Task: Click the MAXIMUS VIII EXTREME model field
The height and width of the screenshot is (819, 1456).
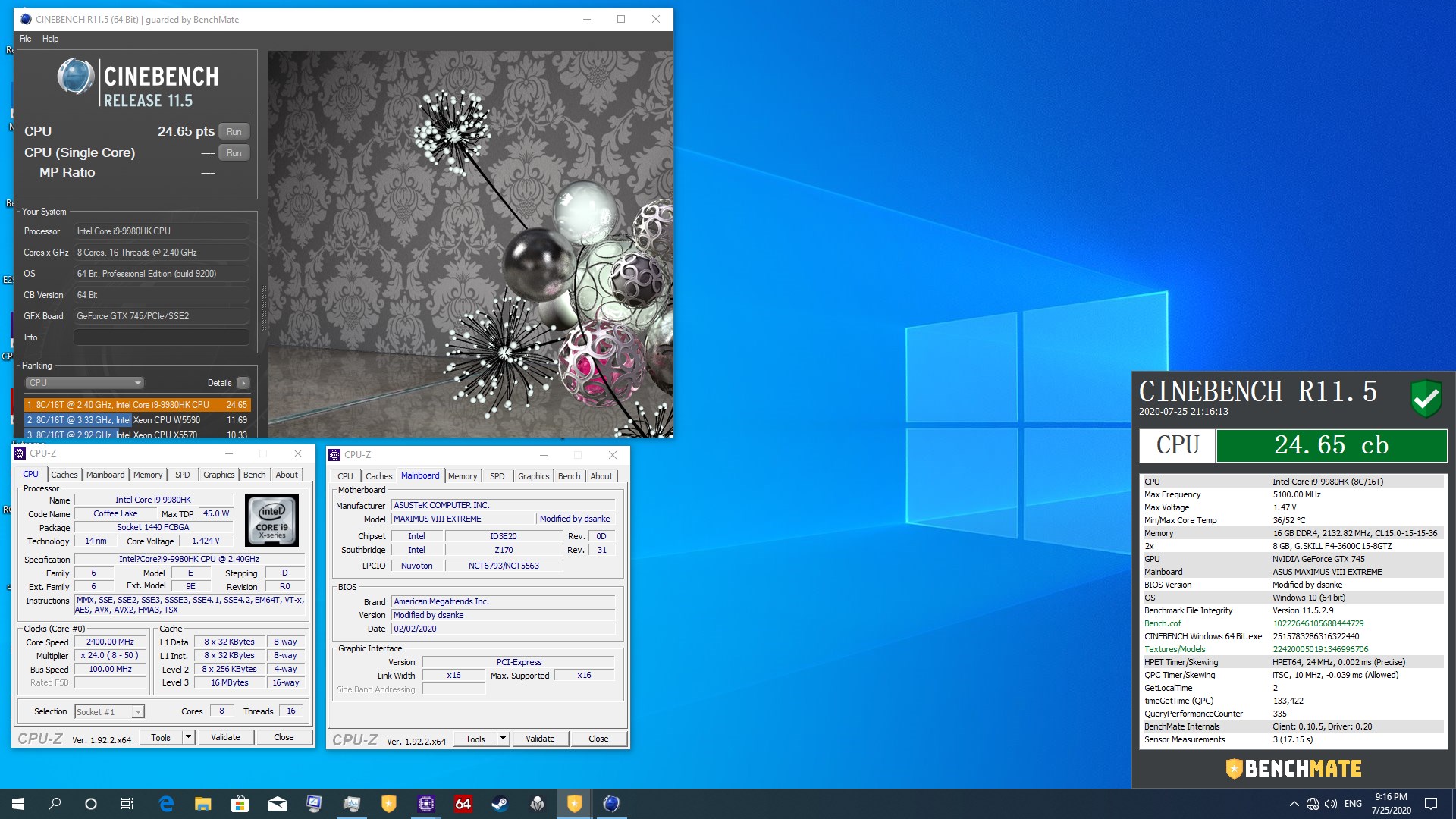Action: coord(463,519)
